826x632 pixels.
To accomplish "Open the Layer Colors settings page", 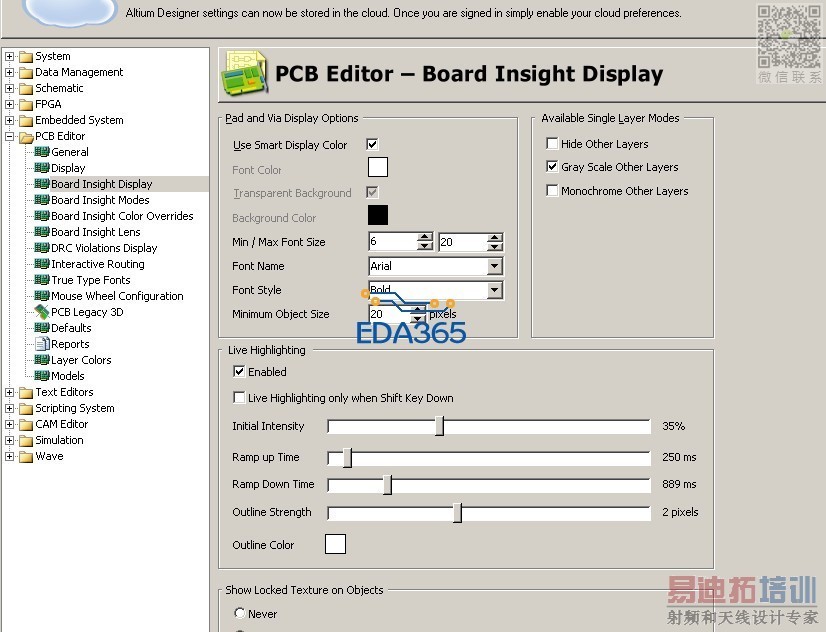I will click(81, 360).
